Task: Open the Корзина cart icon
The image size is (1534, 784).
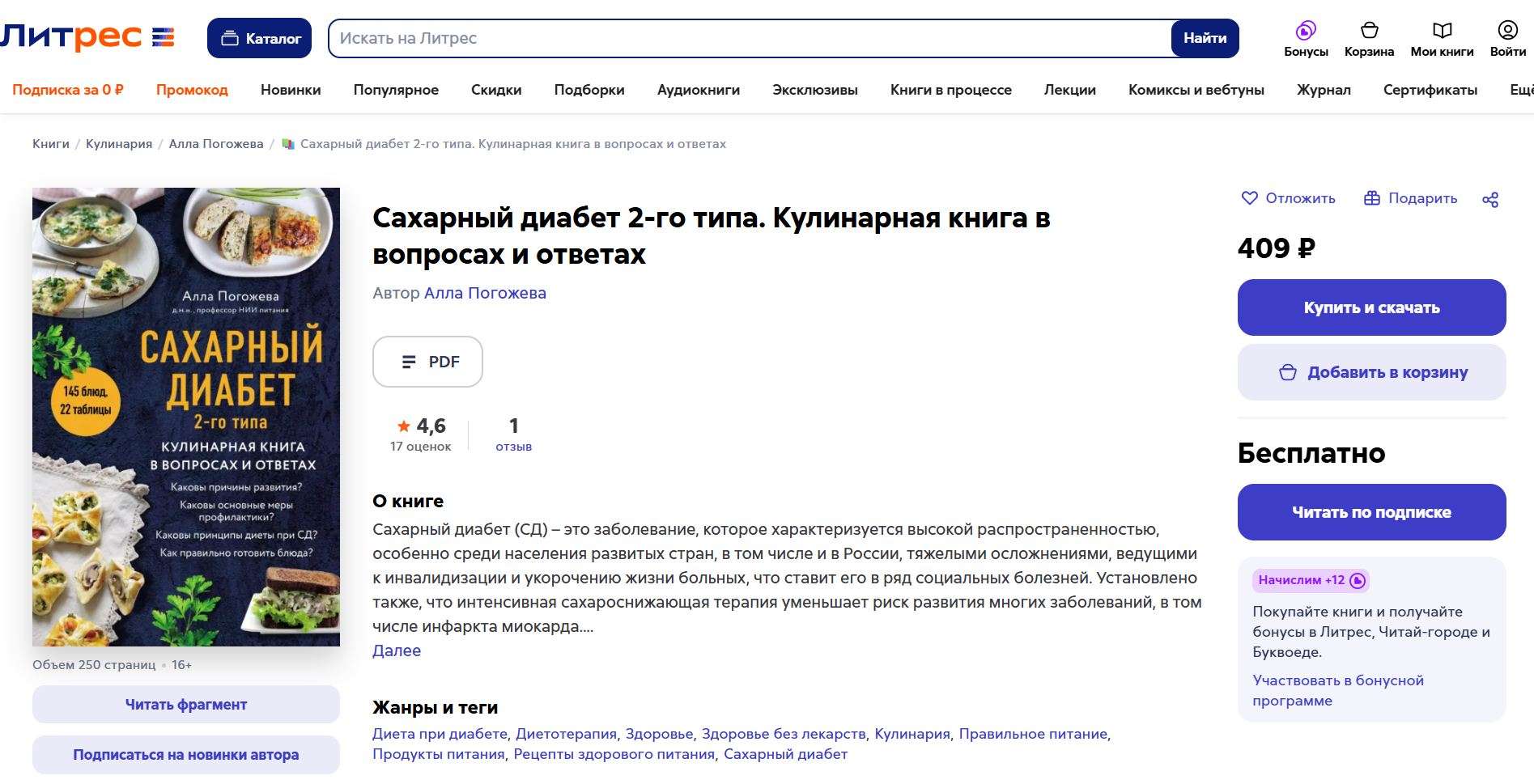Action: pos(1369,39)
